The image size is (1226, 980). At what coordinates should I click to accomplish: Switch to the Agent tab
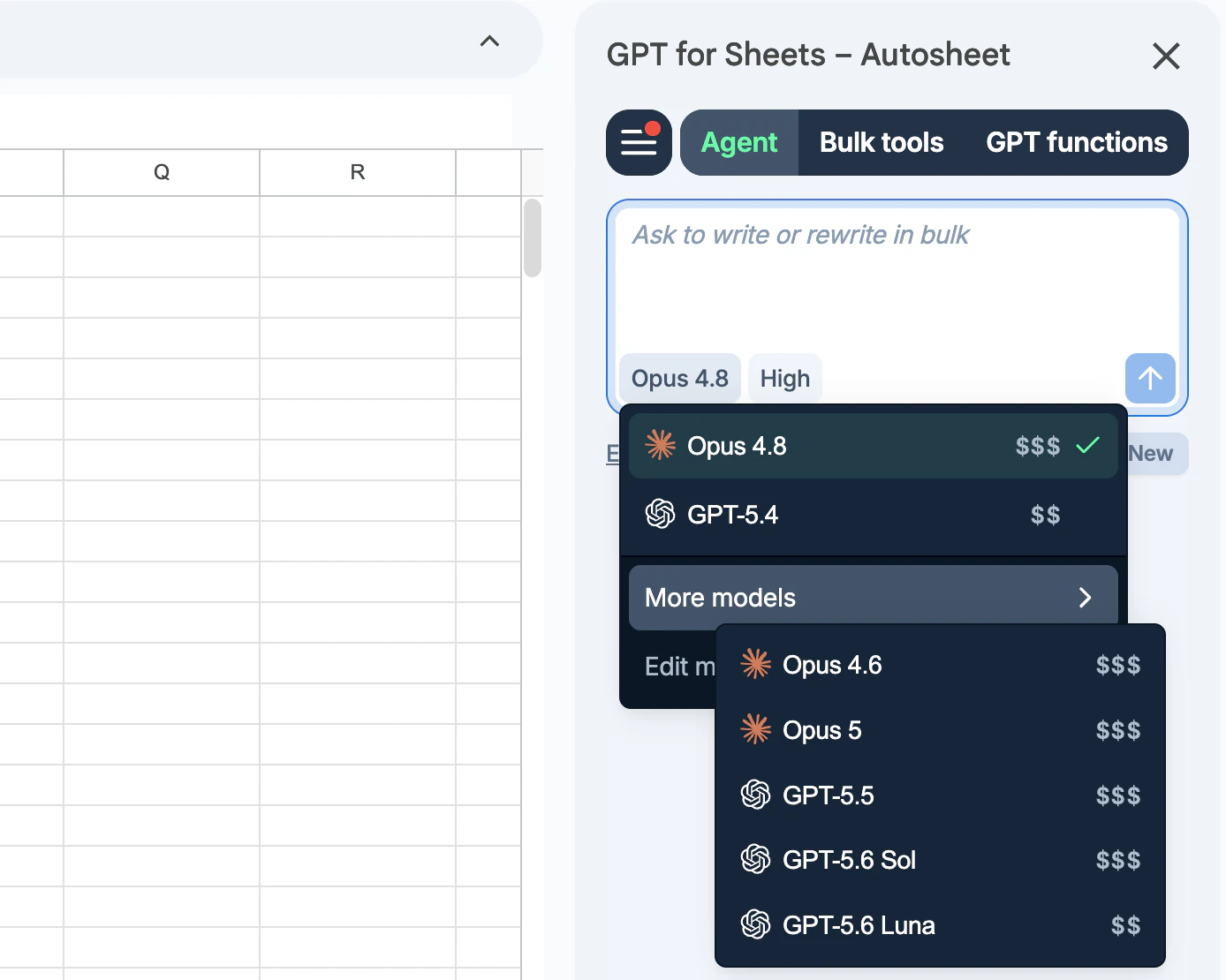click(739, 142)
